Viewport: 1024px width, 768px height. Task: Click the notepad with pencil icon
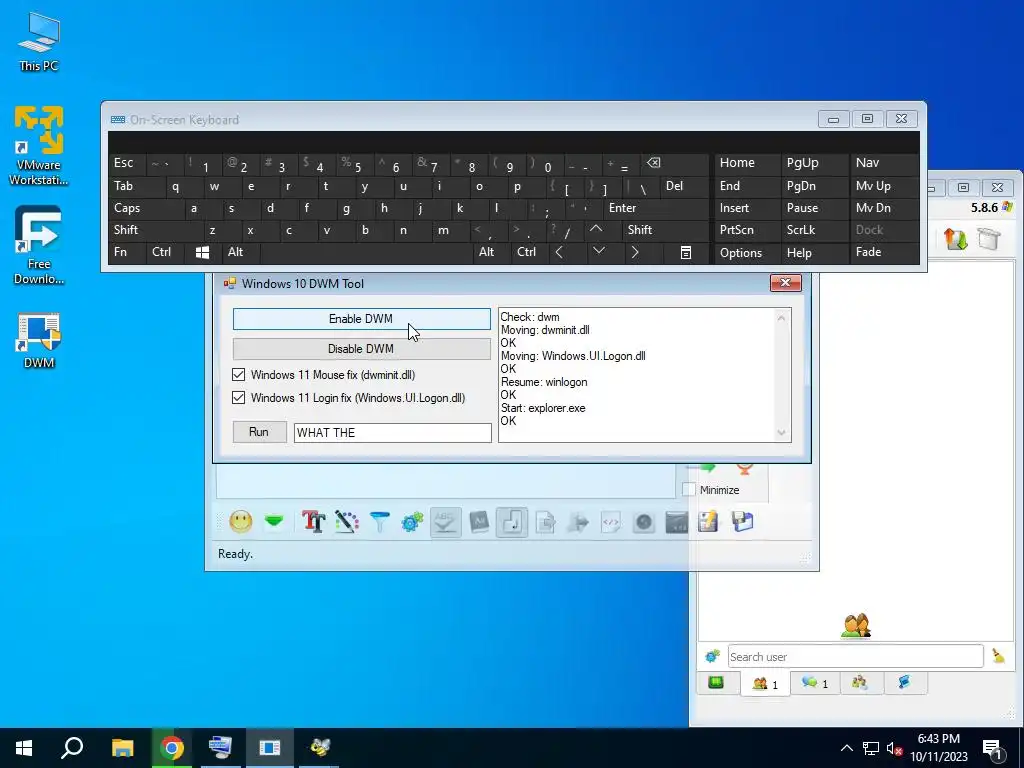[x=709, y=521]
